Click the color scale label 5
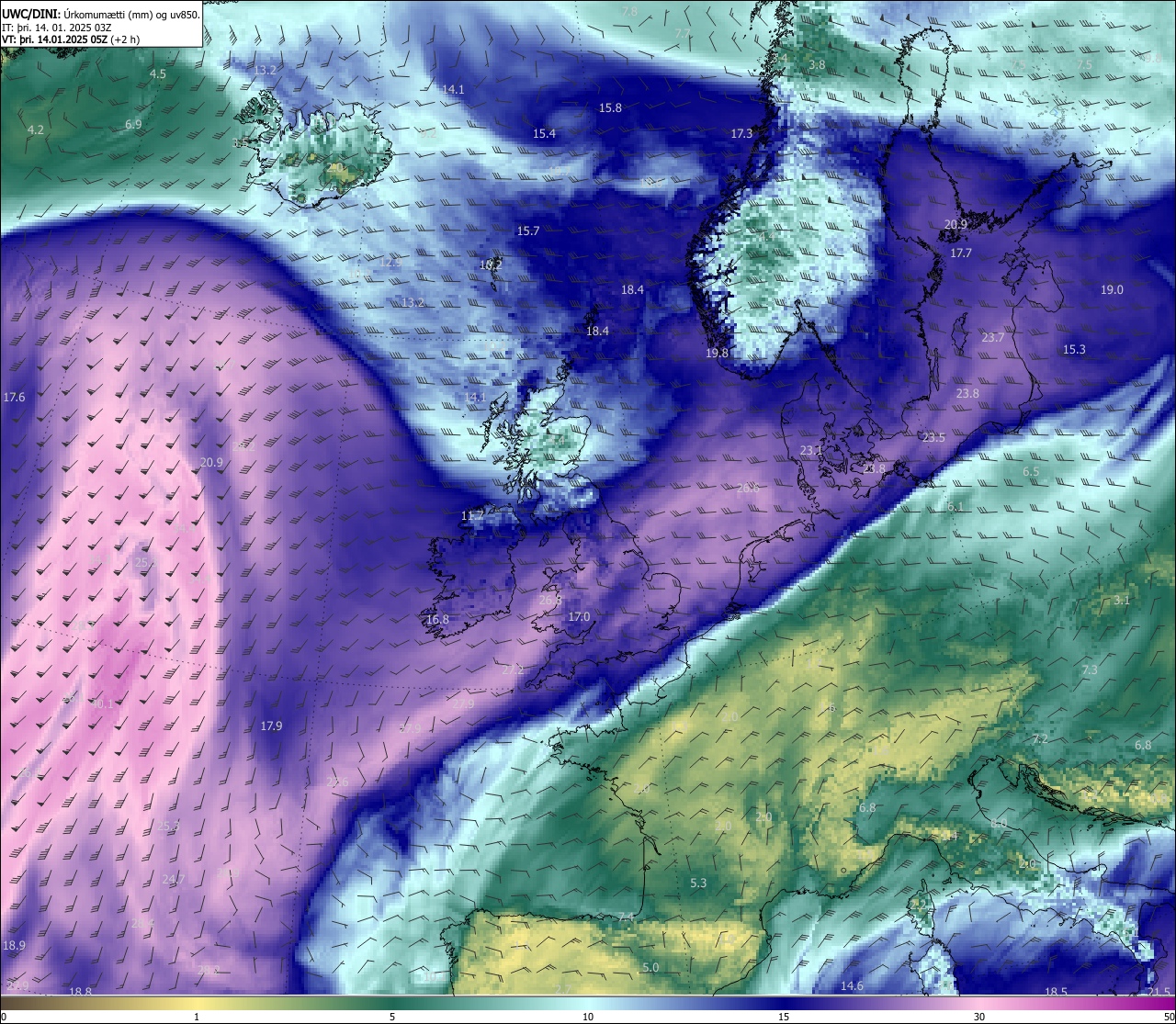1176x1024 pixels. [392, 1016]
